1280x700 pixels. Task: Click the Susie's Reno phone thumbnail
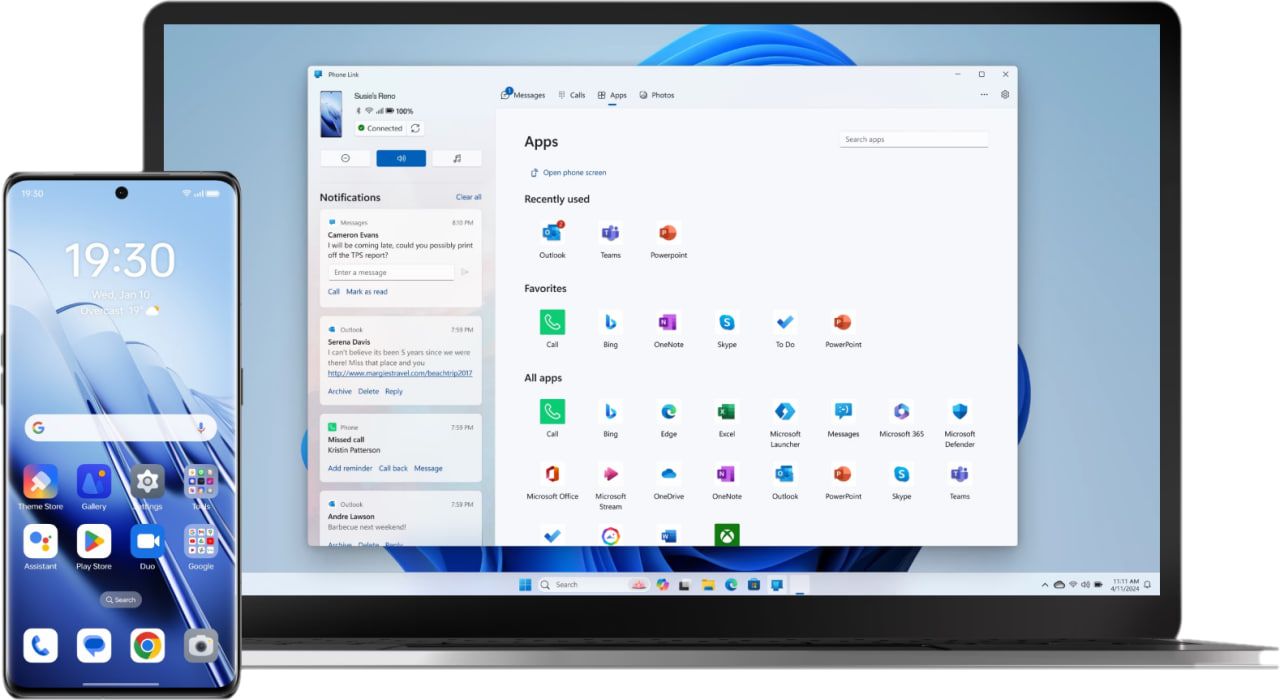[x=331, y=114]
